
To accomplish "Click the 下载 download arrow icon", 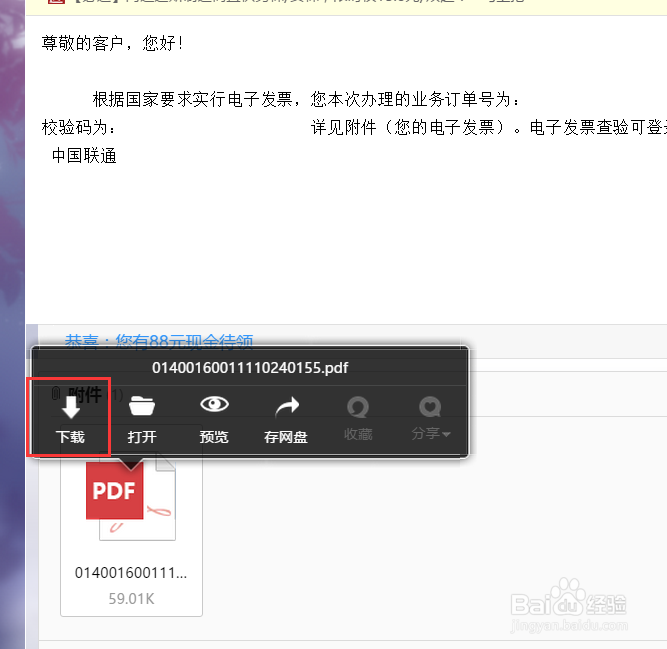I will pos(71,407).
